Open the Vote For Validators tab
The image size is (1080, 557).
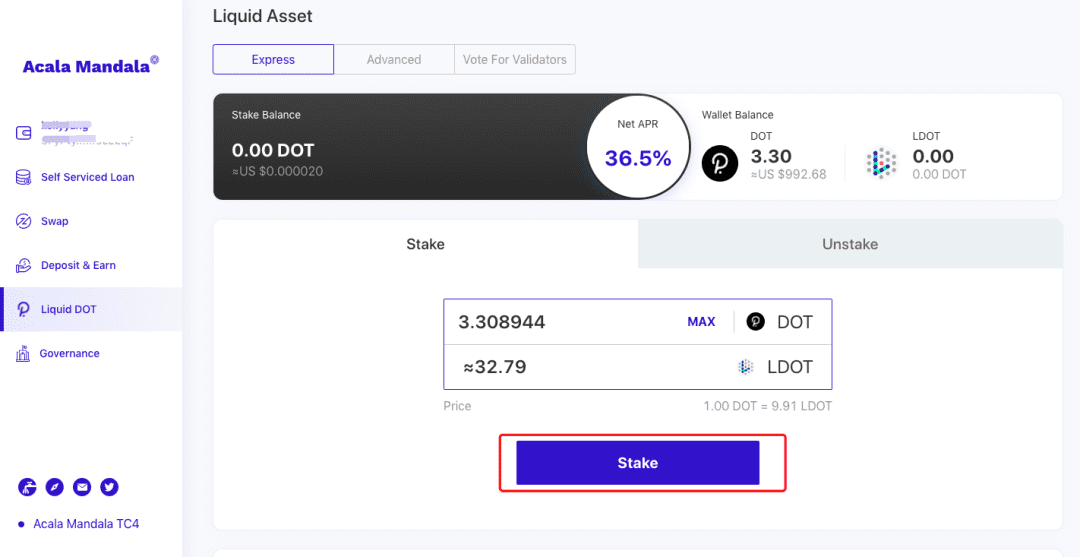[515, 59]
